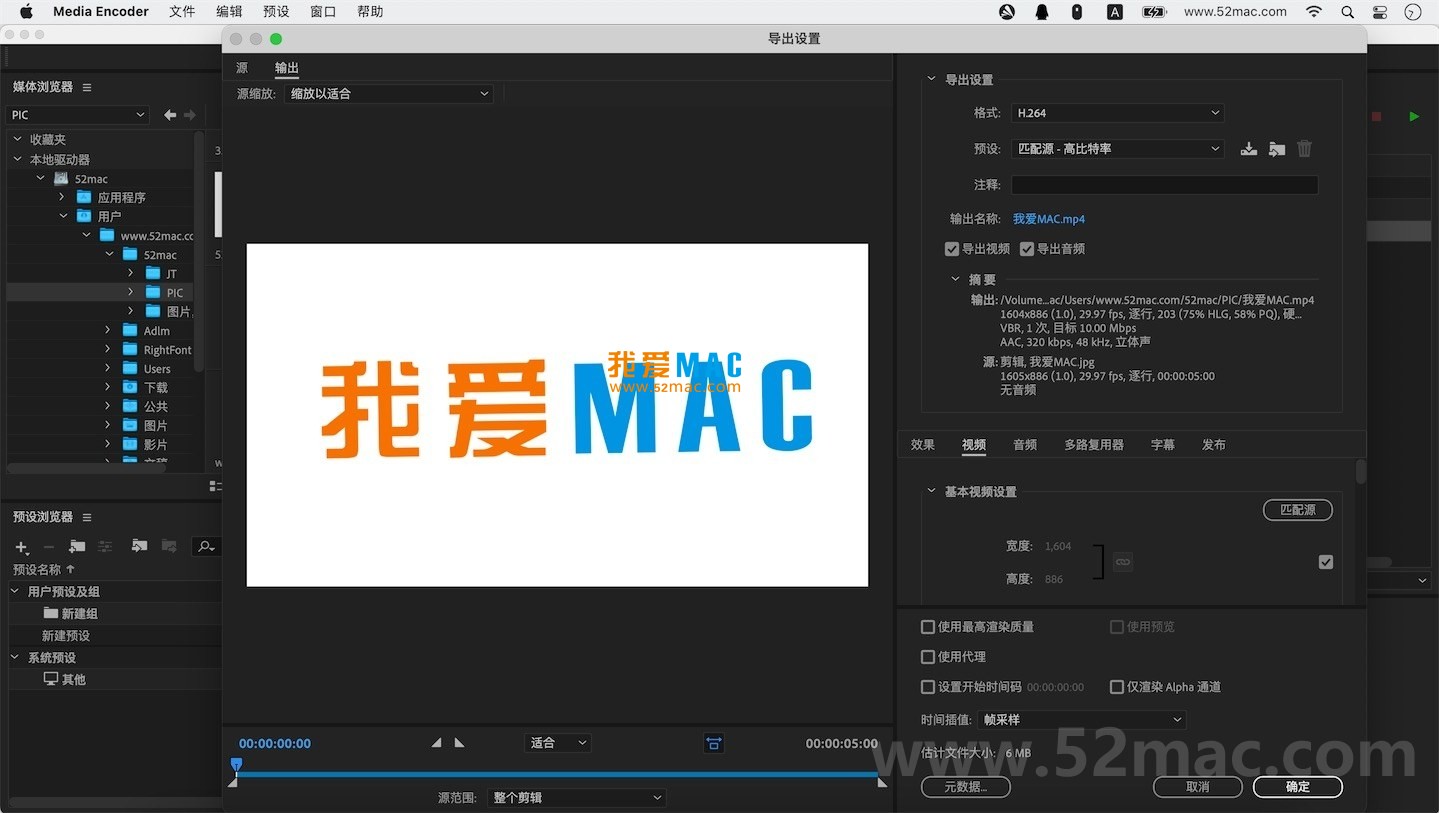Click the list view icon under media browser
This screenshot has width=1439, height=813.
click(x=215, y=486)
